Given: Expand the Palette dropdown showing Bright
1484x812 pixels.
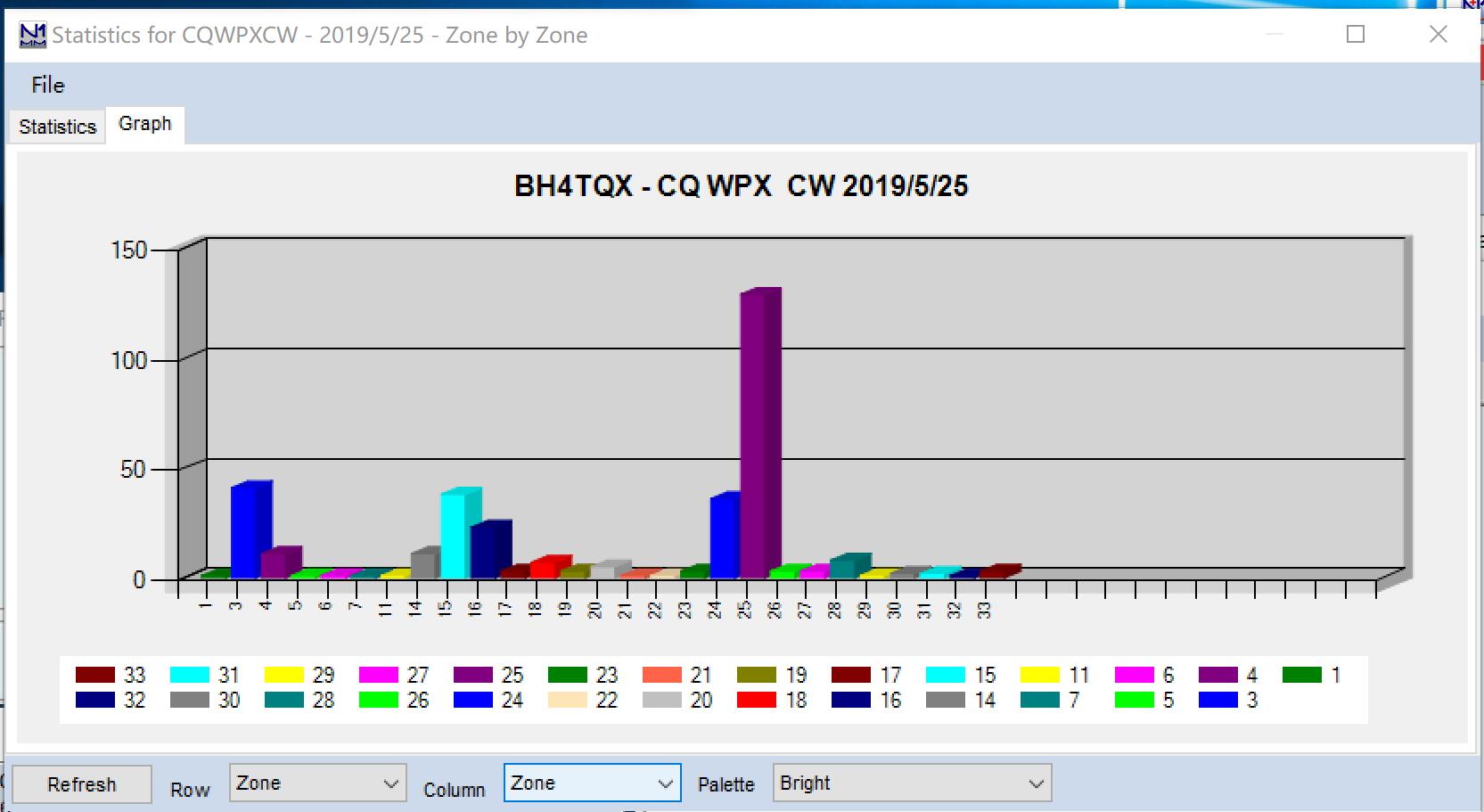Looking at the screenshot, I should (x=913, y=783).
